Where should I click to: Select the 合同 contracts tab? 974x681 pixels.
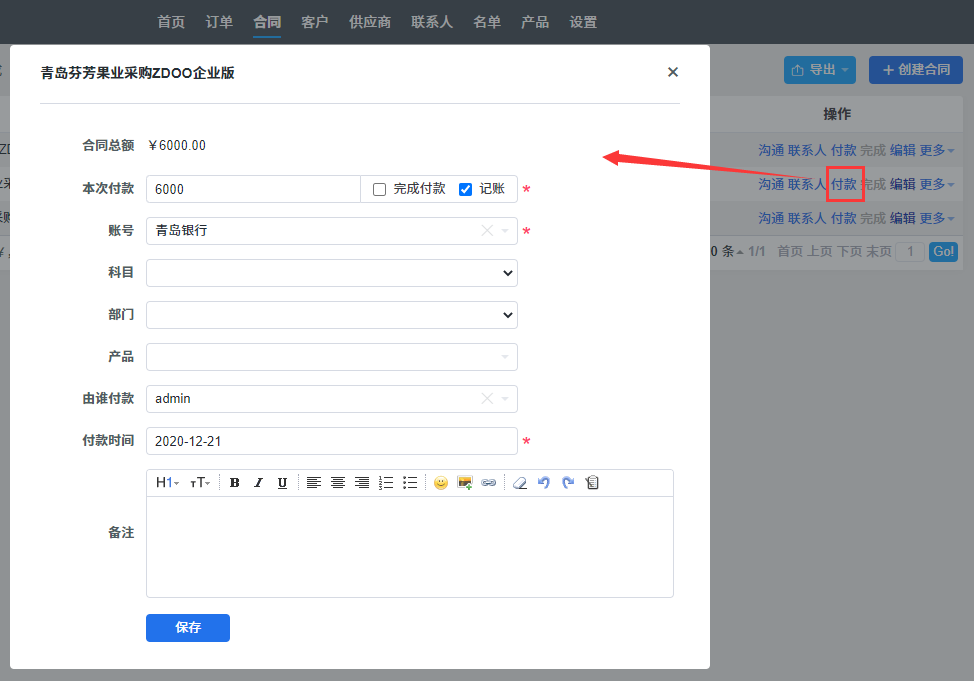(267, 22)
